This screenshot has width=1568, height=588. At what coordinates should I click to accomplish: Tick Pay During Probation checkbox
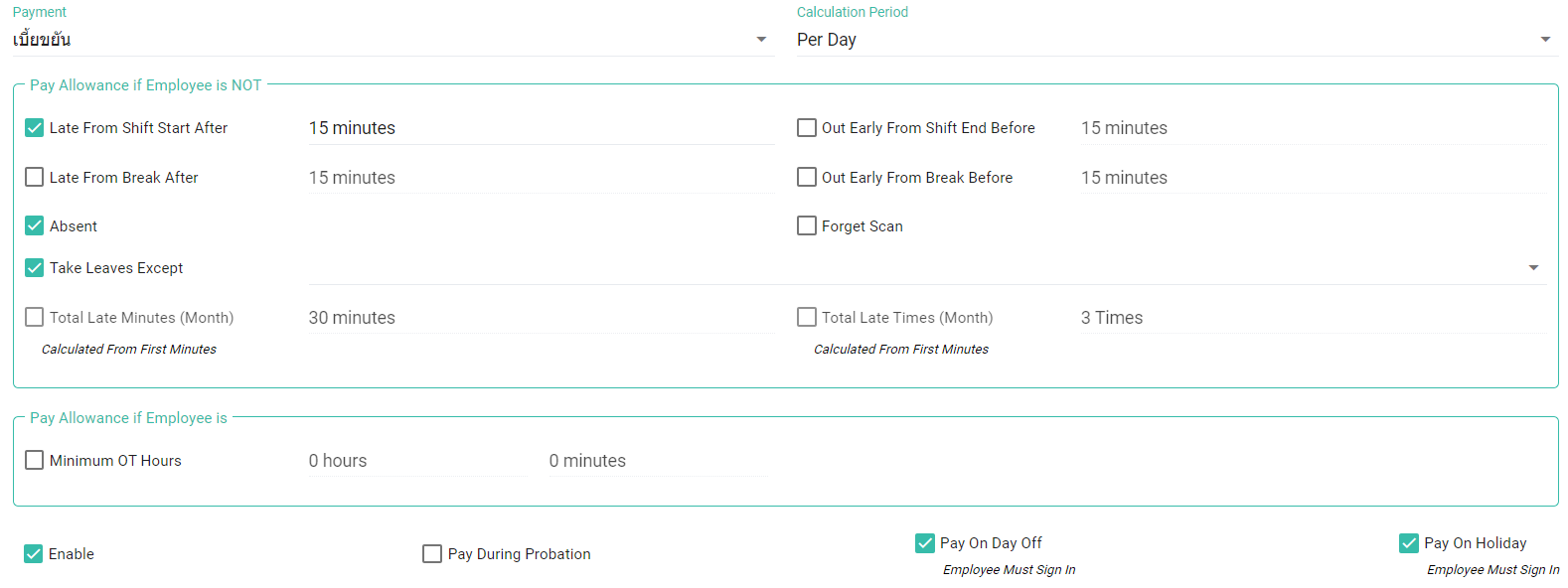point(432,554)
